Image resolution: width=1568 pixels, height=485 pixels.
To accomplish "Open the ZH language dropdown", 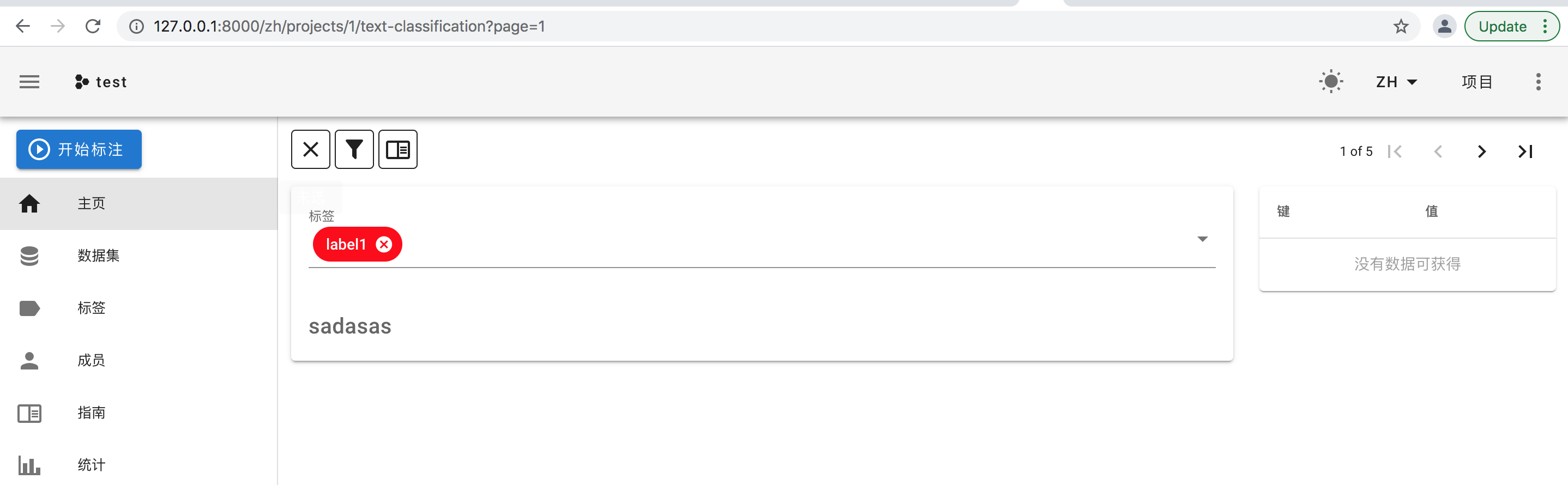I will (x=1395, y=81).
